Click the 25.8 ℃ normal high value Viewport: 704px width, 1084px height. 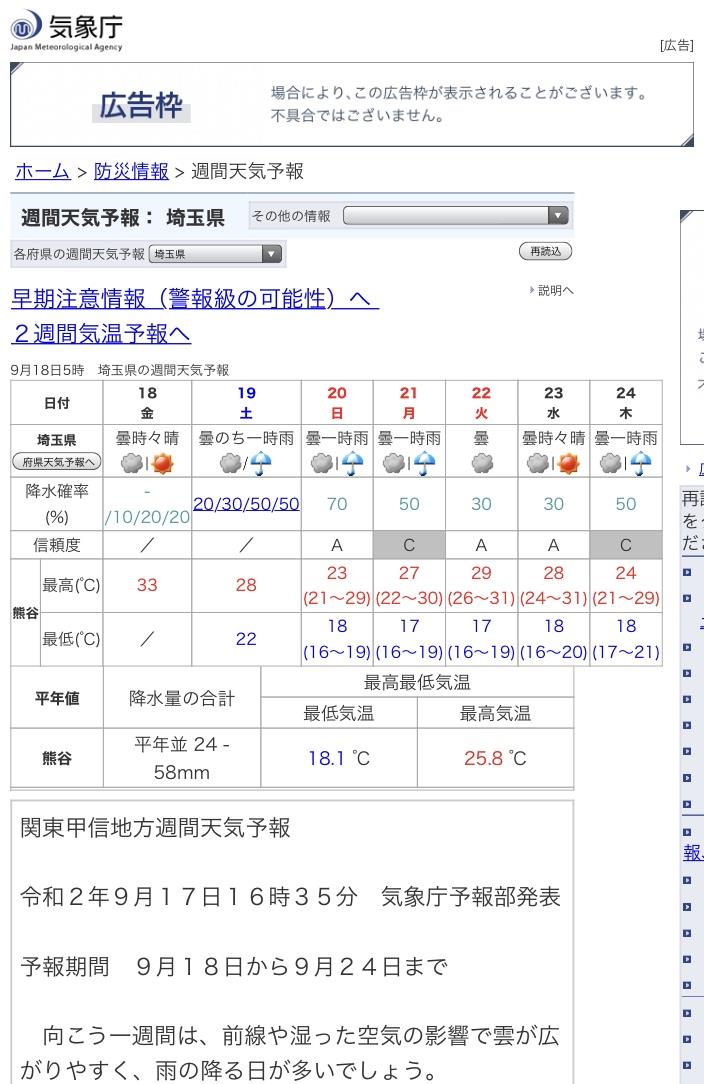[495, 758]
